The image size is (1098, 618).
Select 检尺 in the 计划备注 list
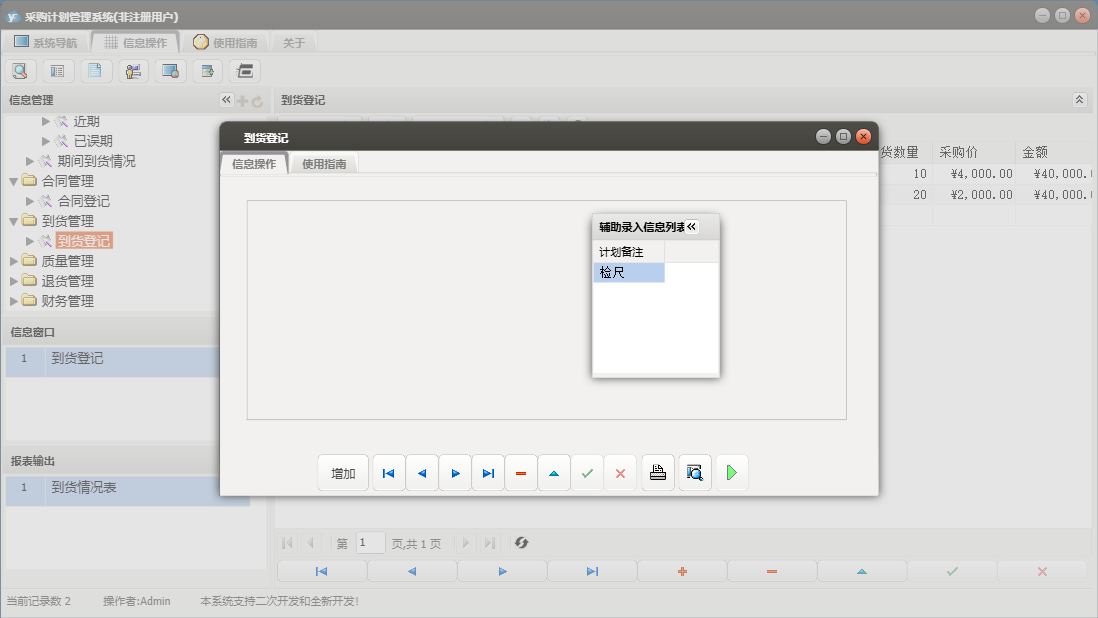(628, 272)
